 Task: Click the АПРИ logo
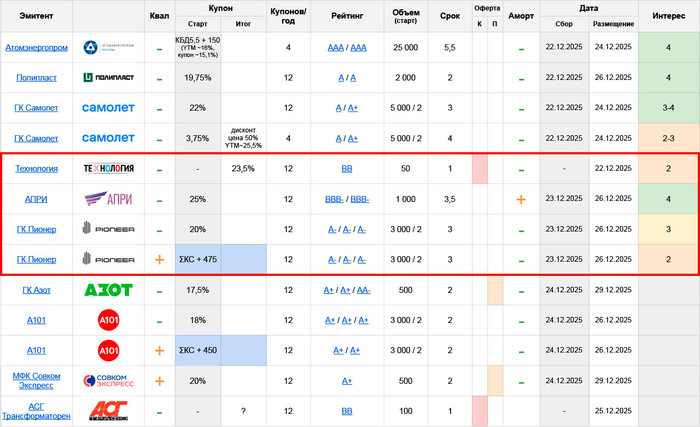(x=107, y=199)
